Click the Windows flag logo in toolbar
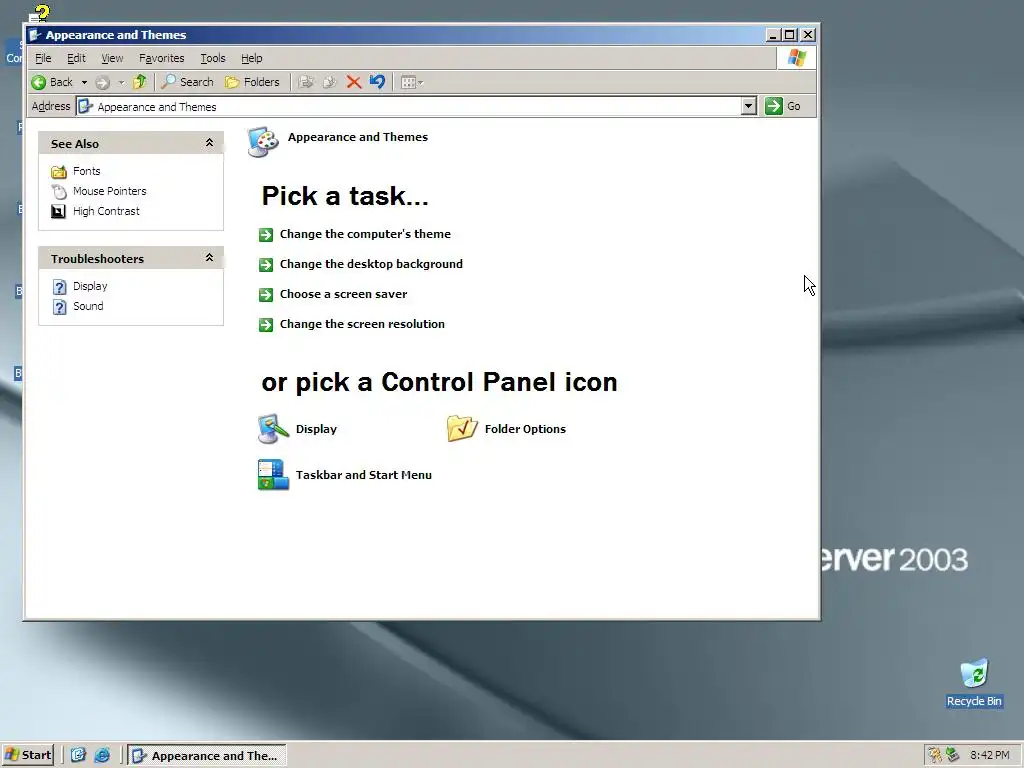This screenshot has width=1024, height=768. pyautogui.click(x=797, y=58)
